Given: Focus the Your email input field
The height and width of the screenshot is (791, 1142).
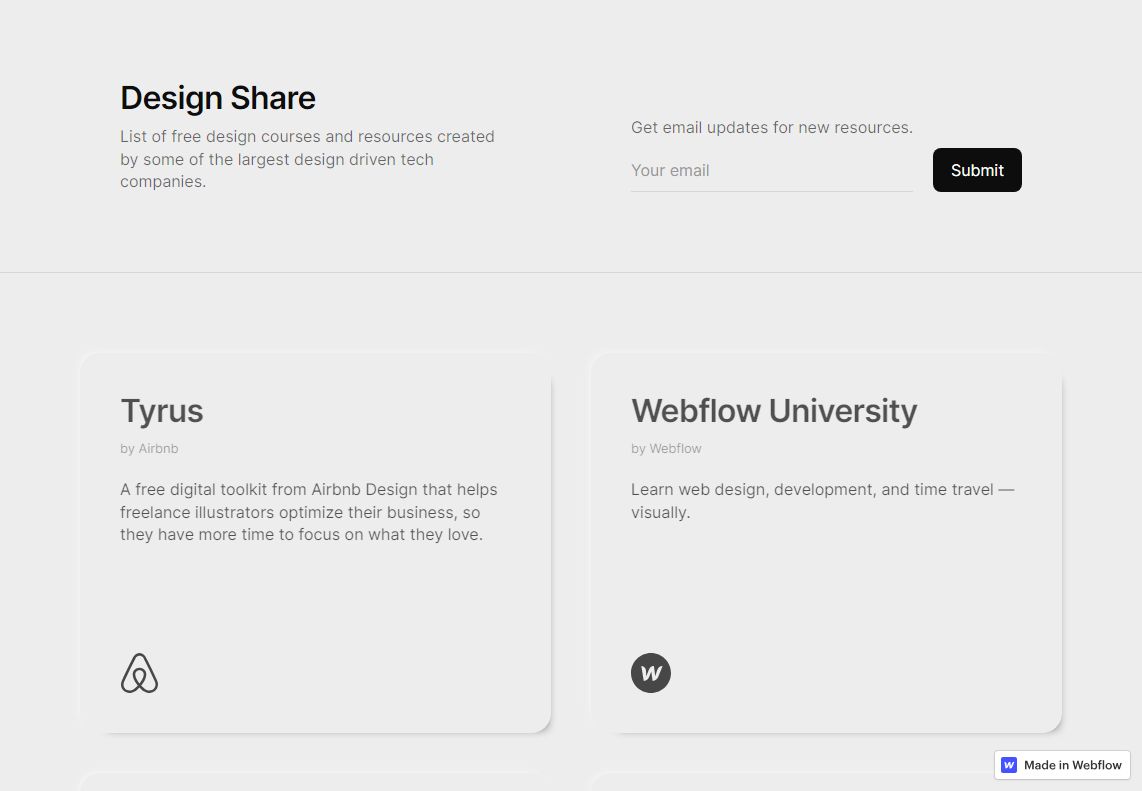Looking at the screenshot, I should coord(771,170).
